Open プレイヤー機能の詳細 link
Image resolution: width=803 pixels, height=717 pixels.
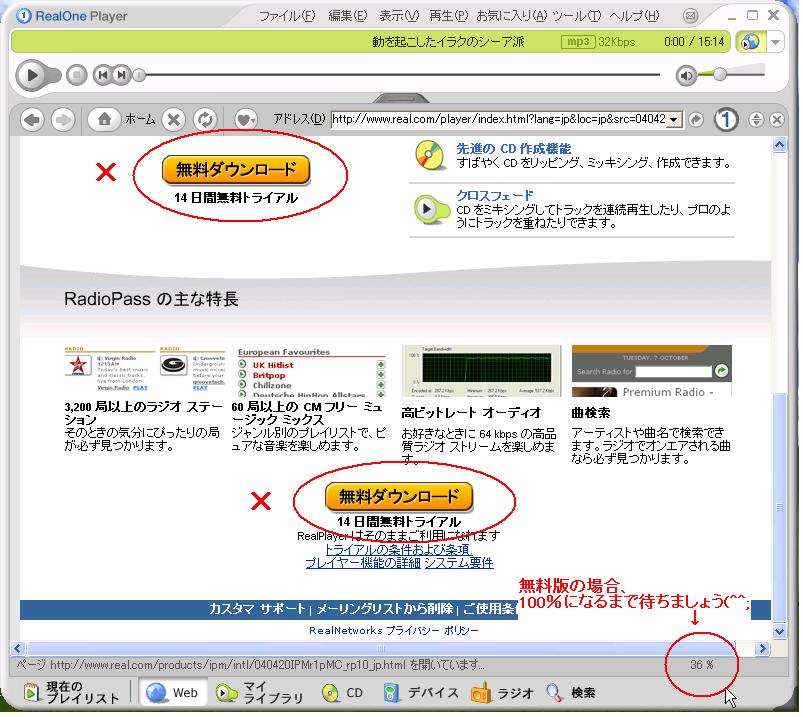[x=363, y=563]
